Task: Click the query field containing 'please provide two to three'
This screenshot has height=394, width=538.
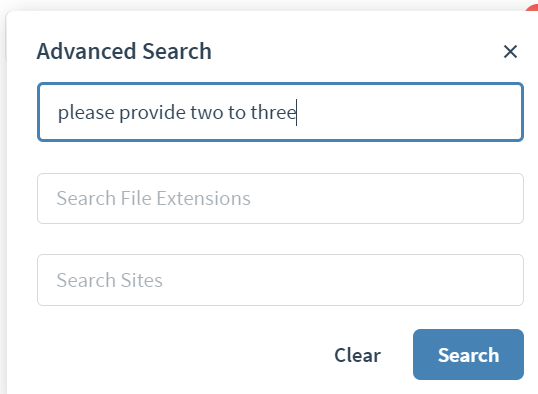Action: click(x=280, y=112)
